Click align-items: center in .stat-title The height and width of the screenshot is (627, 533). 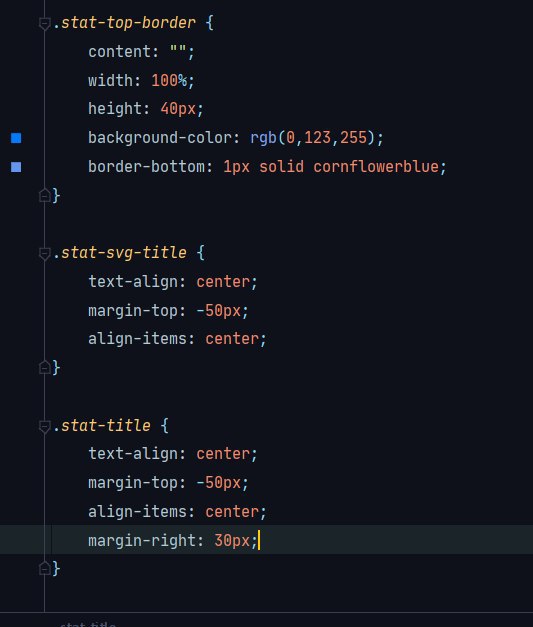tap(177, 512)
